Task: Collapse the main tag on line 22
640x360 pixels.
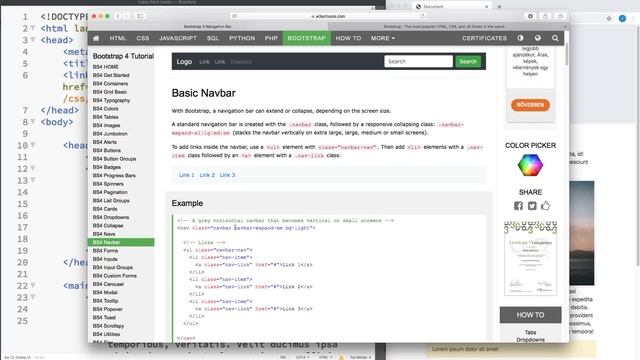Action: click(x=33, y=285)
